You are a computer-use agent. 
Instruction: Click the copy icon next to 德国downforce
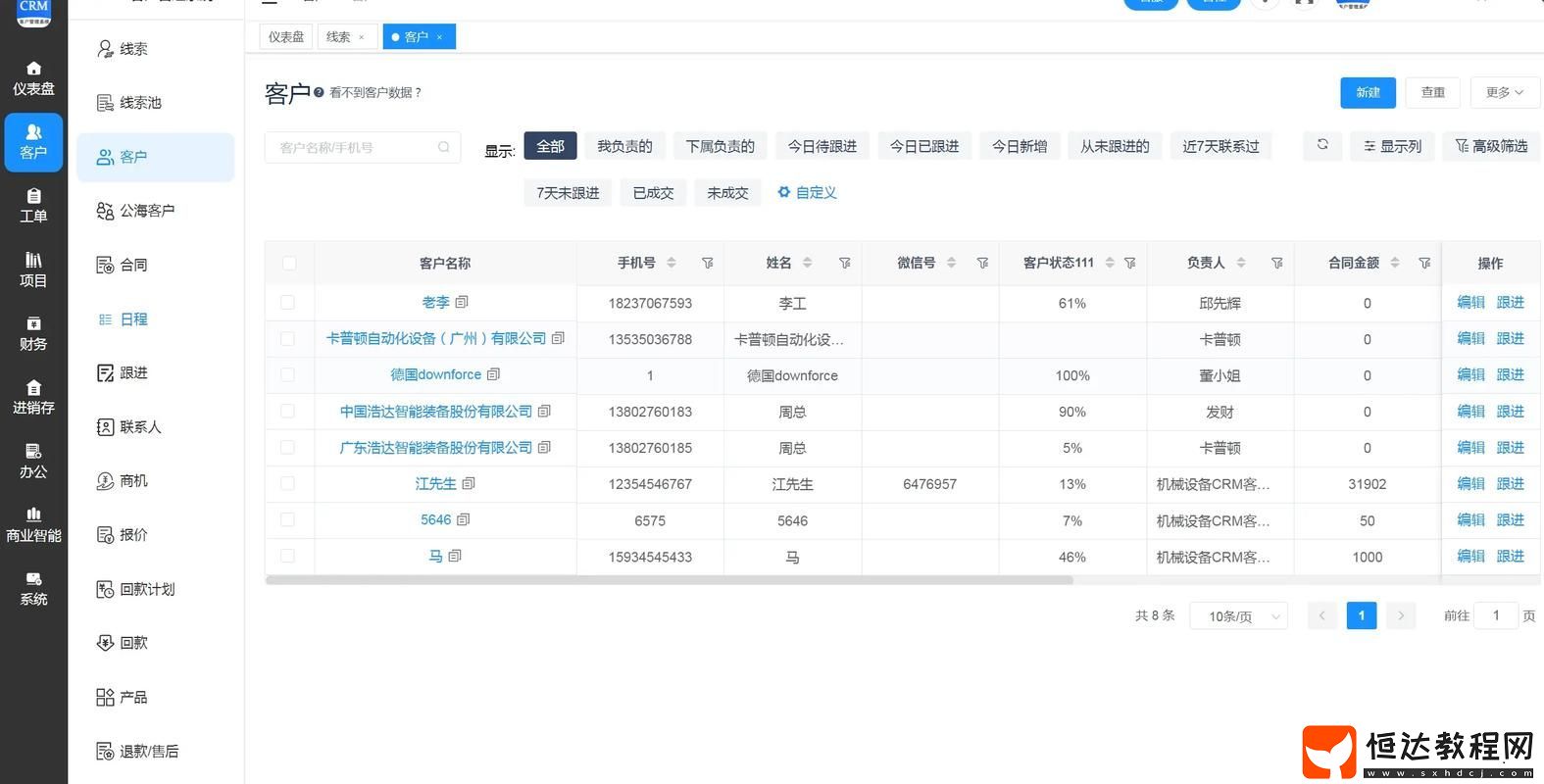point(493,374)
